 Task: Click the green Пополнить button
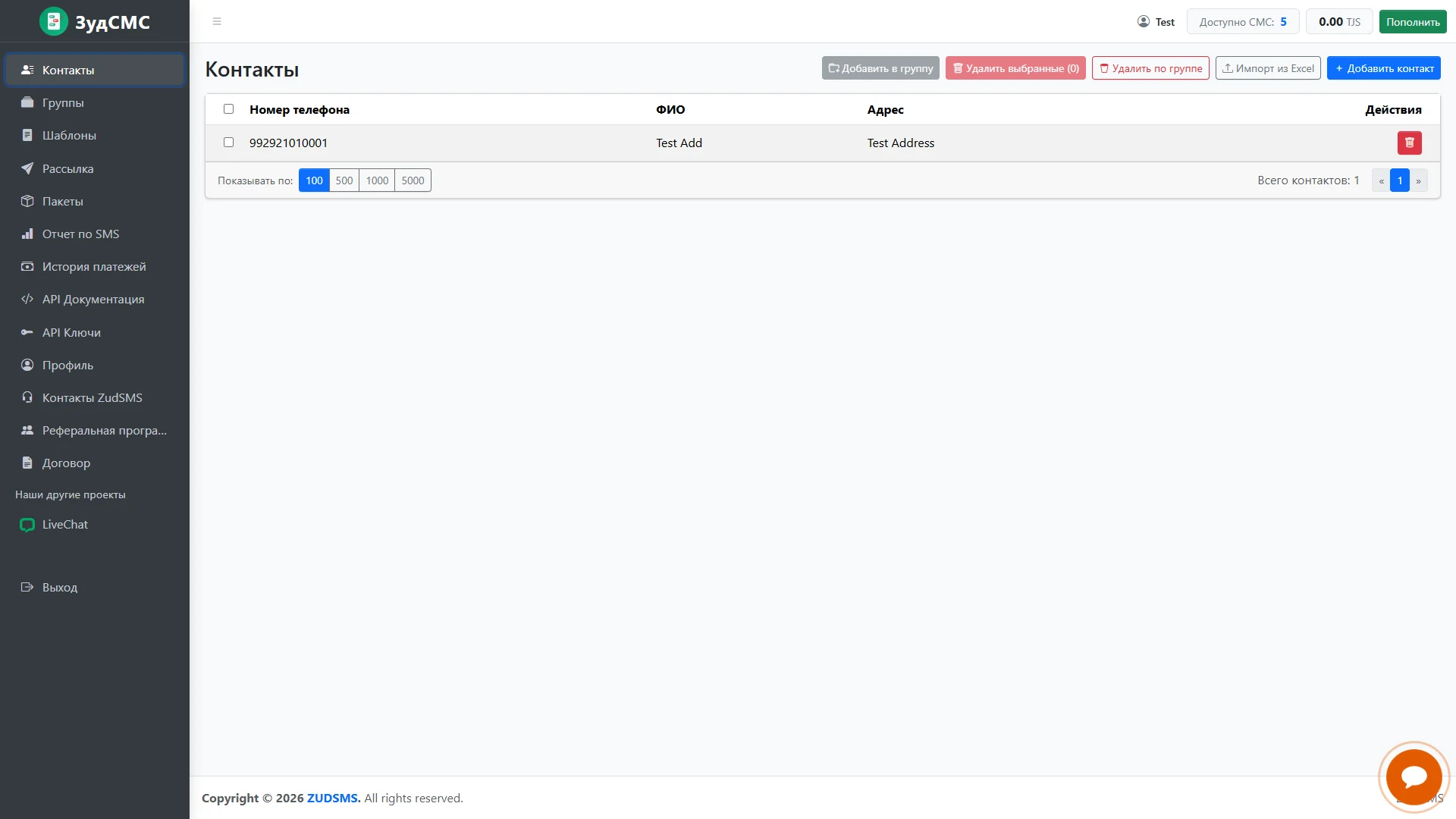pyautogui.click(x=1413, y=21)
